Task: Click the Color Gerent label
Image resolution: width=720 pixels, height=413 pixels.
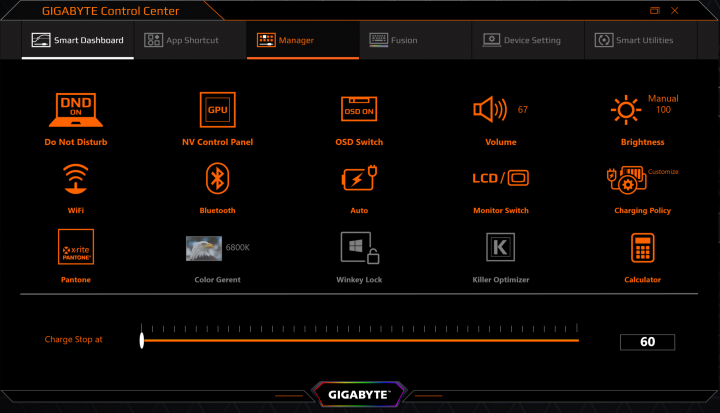Action: pos(217,279)
